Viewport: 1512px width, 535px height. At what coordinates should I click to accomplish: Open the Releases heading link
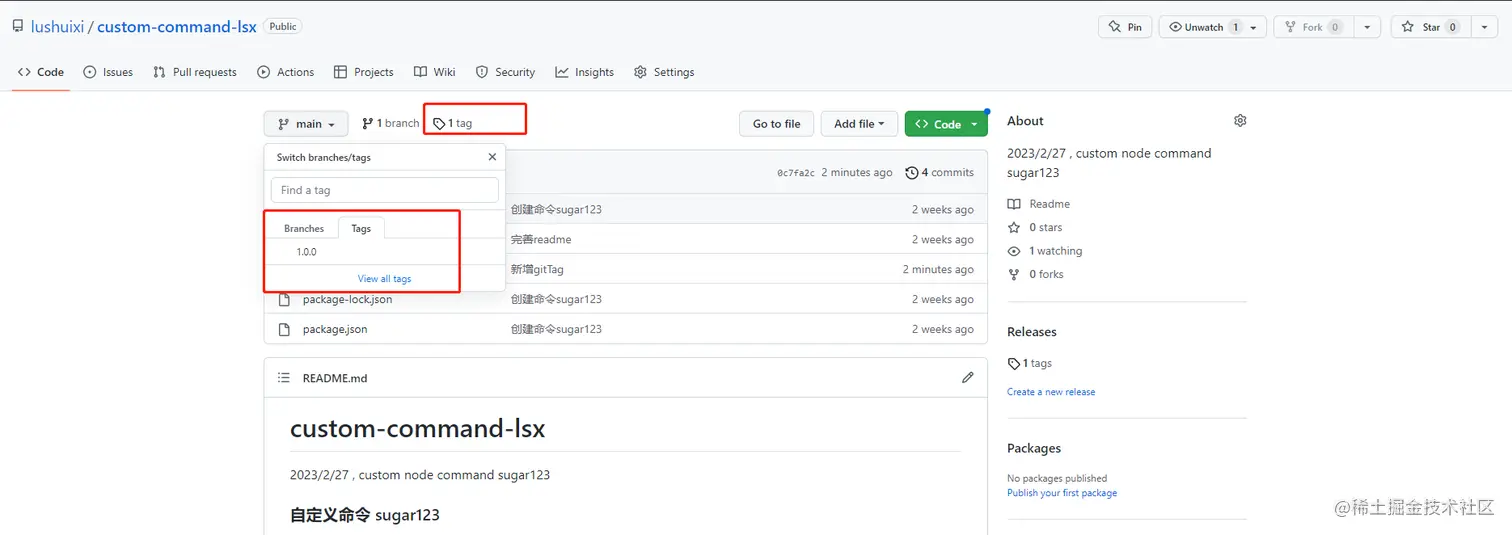(x=1032, y=332)
